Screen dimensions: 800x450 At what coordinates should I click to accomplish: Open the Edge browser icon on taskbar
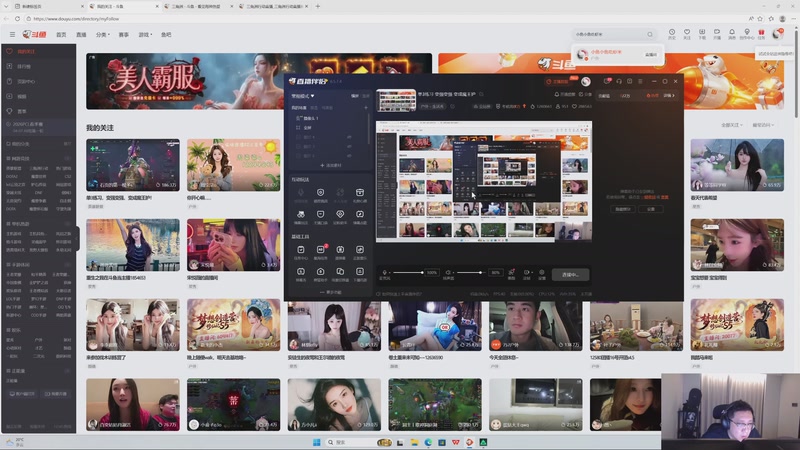click(x=428, y=442)
